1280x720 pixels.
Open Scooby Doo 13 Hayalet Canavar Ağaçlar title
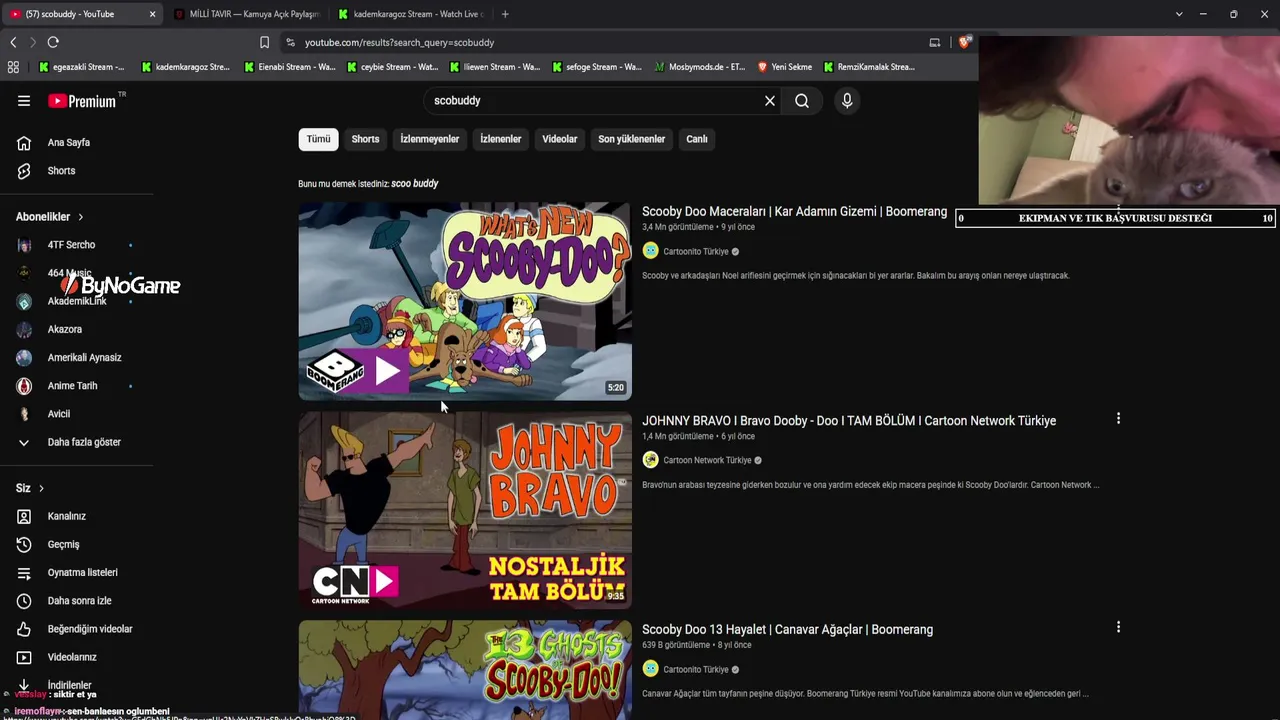(787, 629)
